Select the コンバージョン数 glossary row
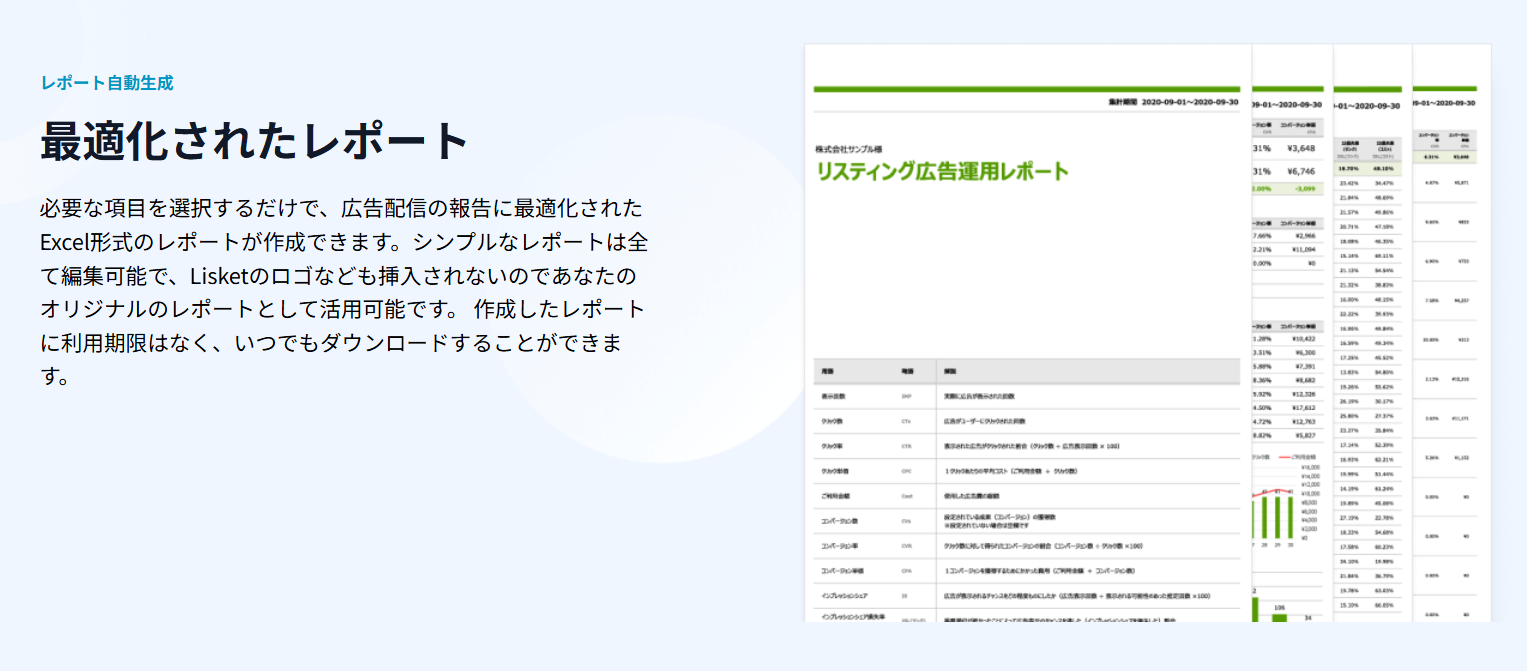Image resolution: width=1527 pixels, height=671 pixels. (x=1027, y=521)
